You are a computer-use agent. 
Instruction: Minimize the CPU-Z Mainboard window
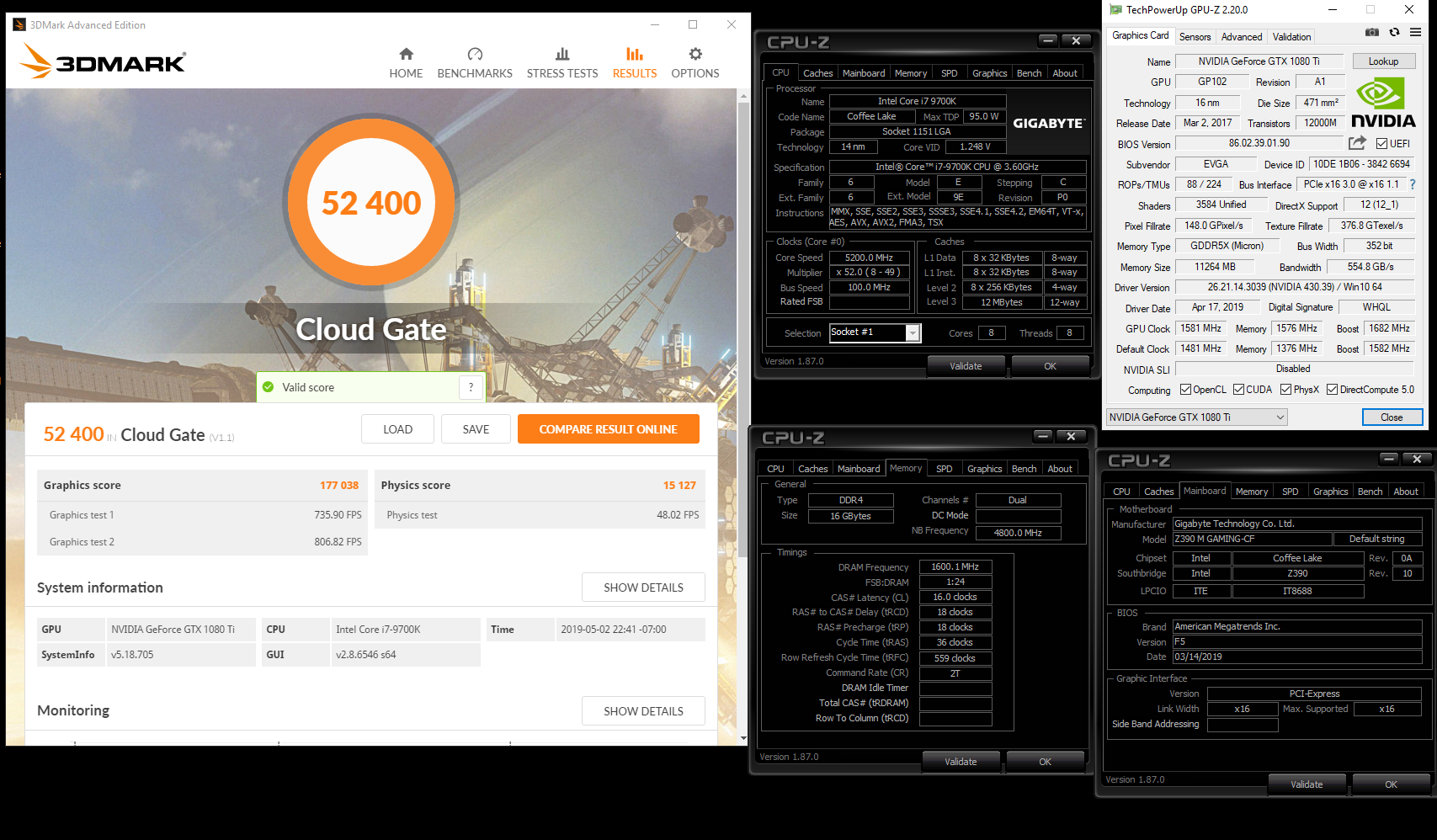pyautogui.click(x=1389, y=459)
